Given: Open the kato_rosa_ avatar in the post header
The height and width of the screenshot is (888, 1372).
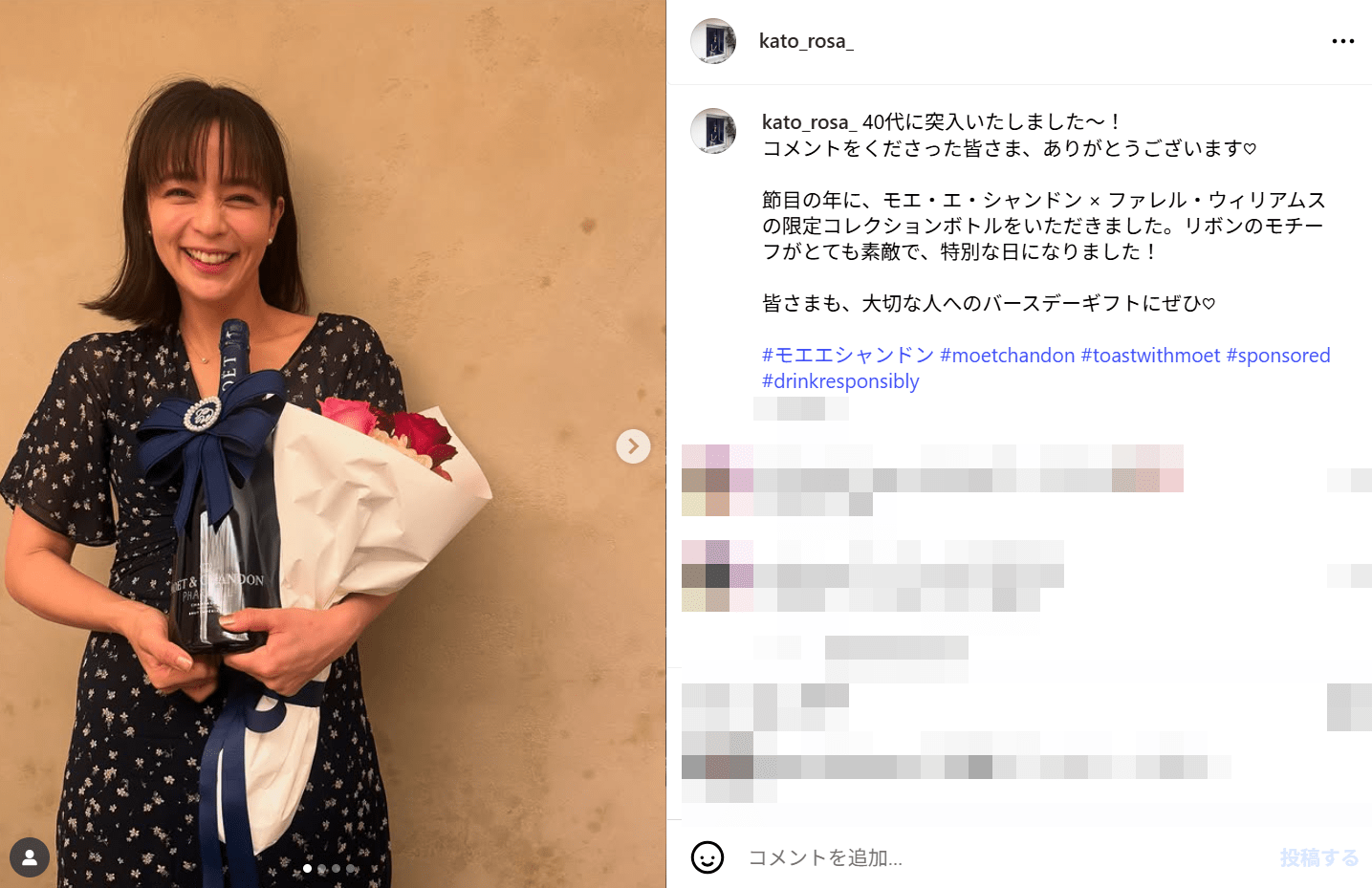Looking at the screenshot, I should [x=713, y=41].
